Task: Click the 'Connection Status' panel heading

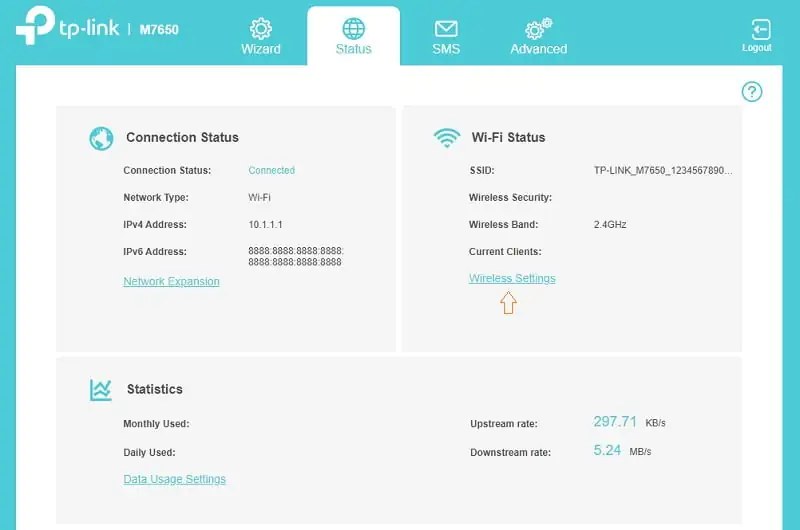Action: 183,138
